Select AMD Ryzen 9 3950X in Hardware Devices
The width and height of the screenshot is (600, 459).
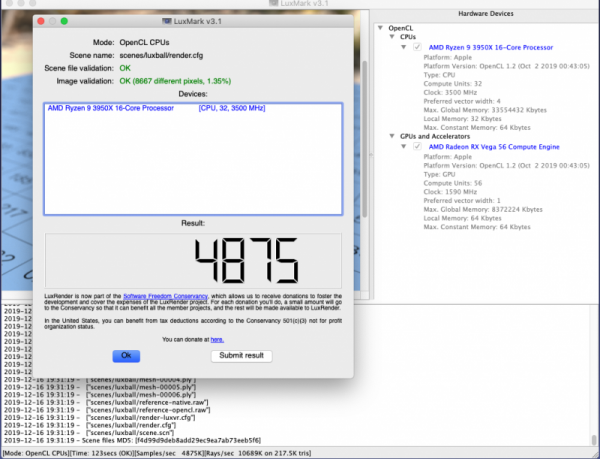tap(491, 47)
